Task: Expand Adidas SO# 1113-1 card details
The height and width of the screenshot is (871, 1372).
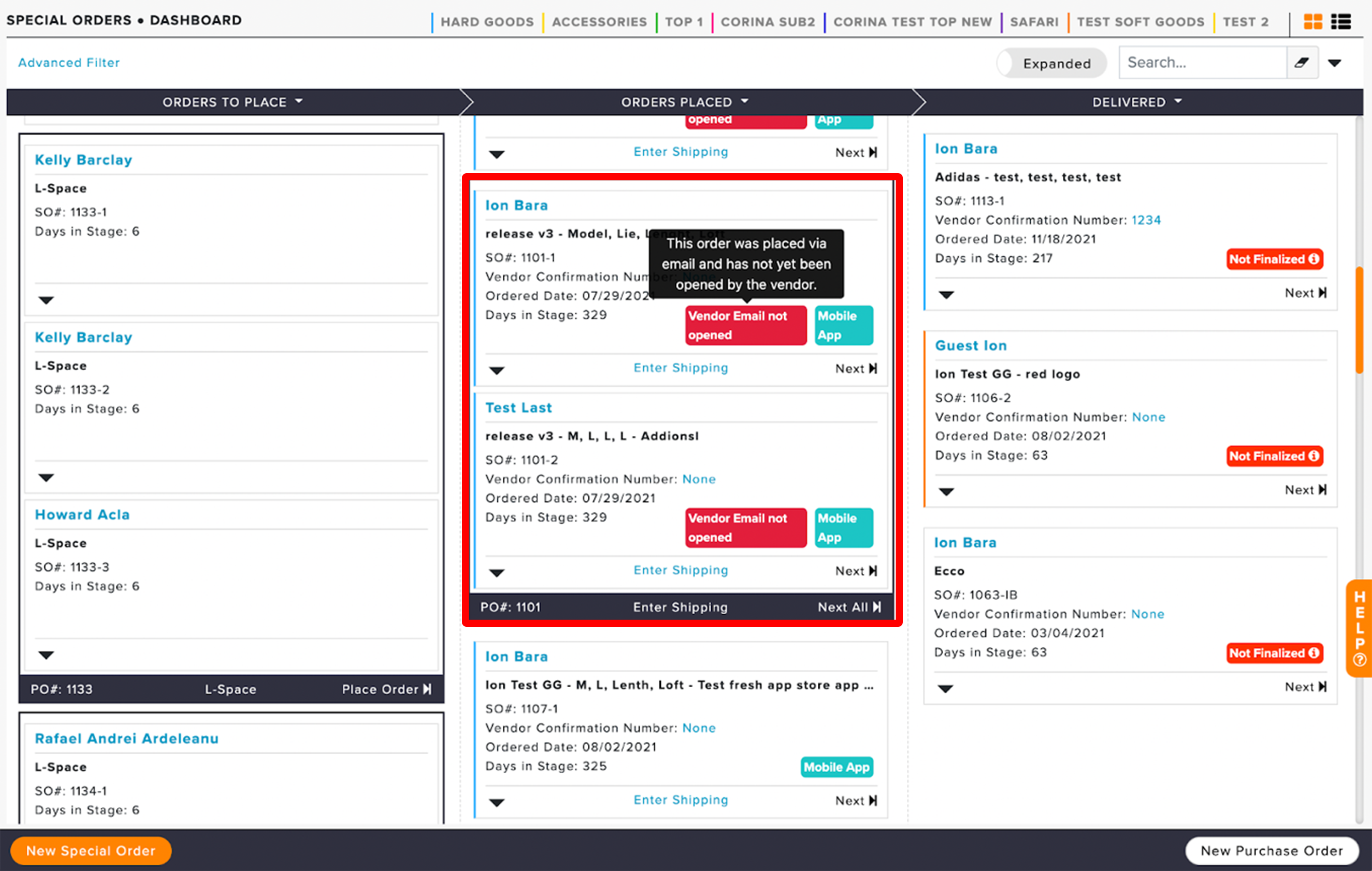Action: click(x=947, y=295)
